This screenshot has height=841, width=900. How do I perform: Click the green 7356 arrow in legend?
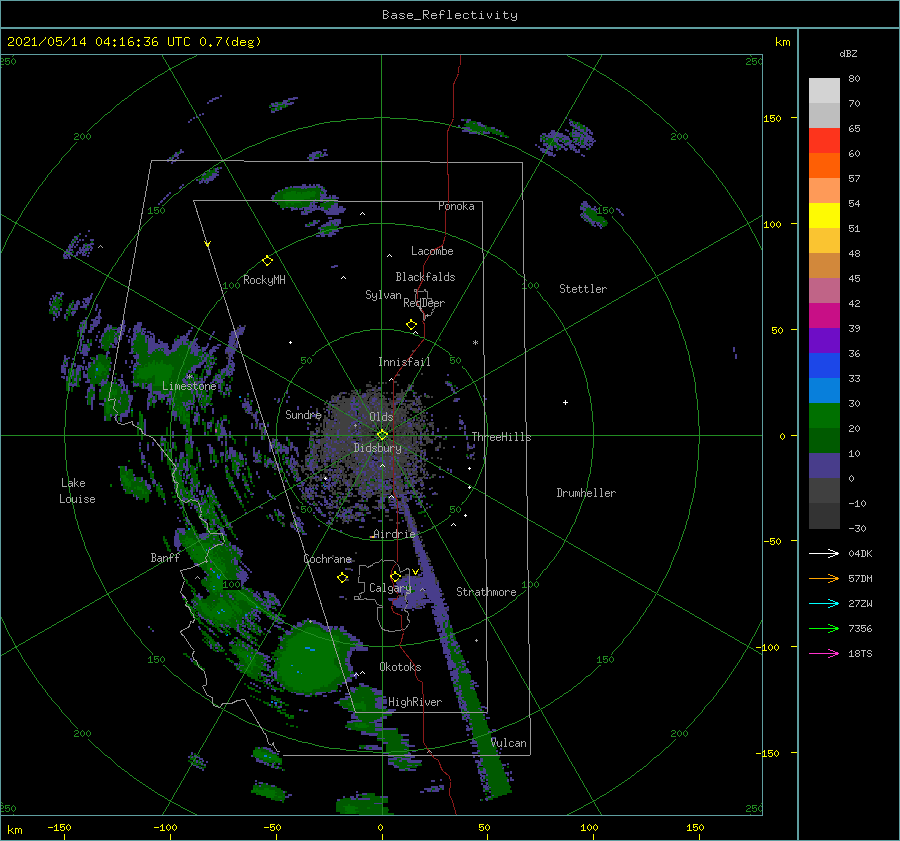coord(824,629)
